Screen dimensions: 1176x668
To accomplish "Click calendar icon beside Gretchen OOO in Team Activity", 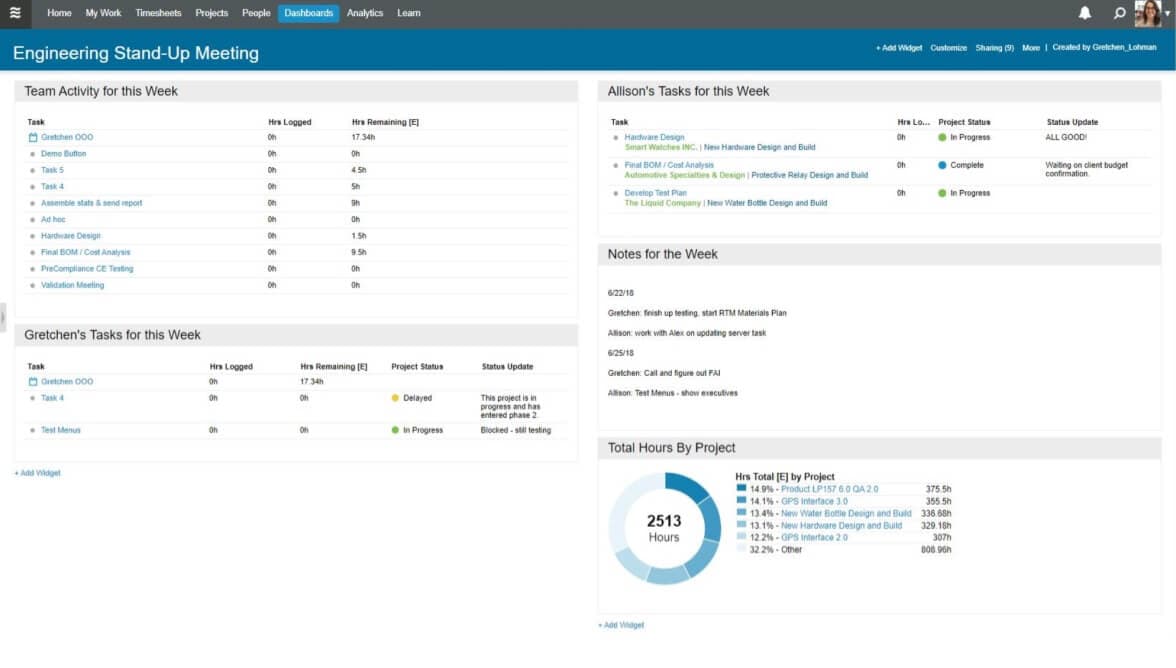I will coord(32,137).
